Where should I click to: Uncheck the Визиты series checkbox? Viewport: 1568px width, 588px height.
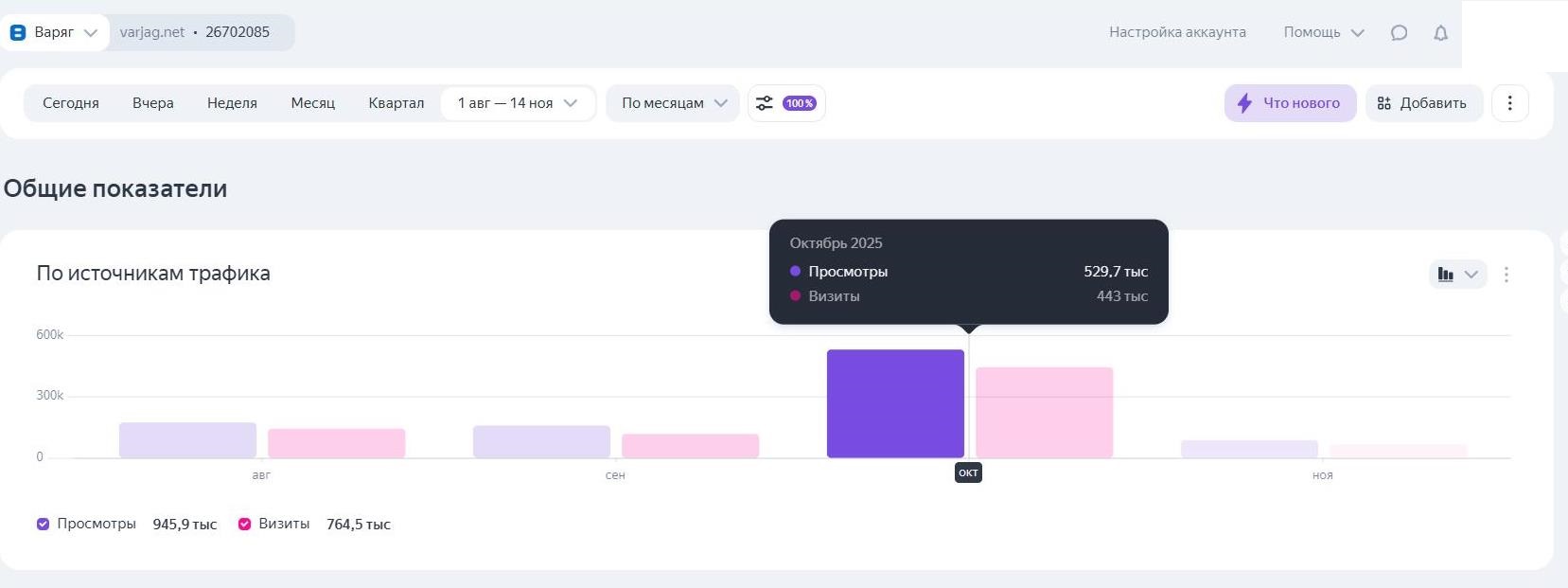244,524
